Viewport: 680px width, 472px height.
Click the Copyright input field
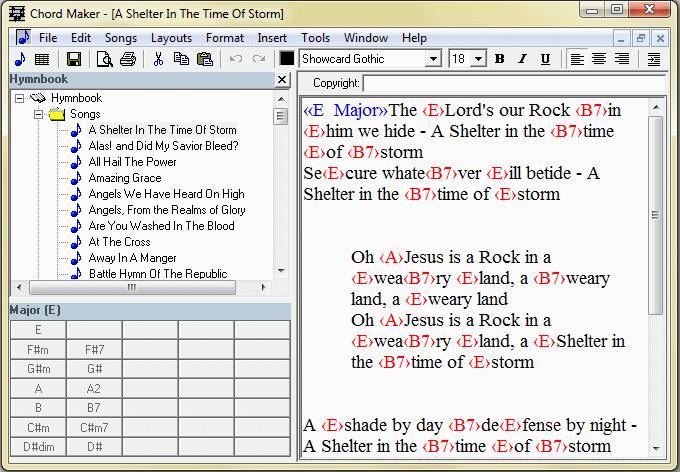pos(514,83)
